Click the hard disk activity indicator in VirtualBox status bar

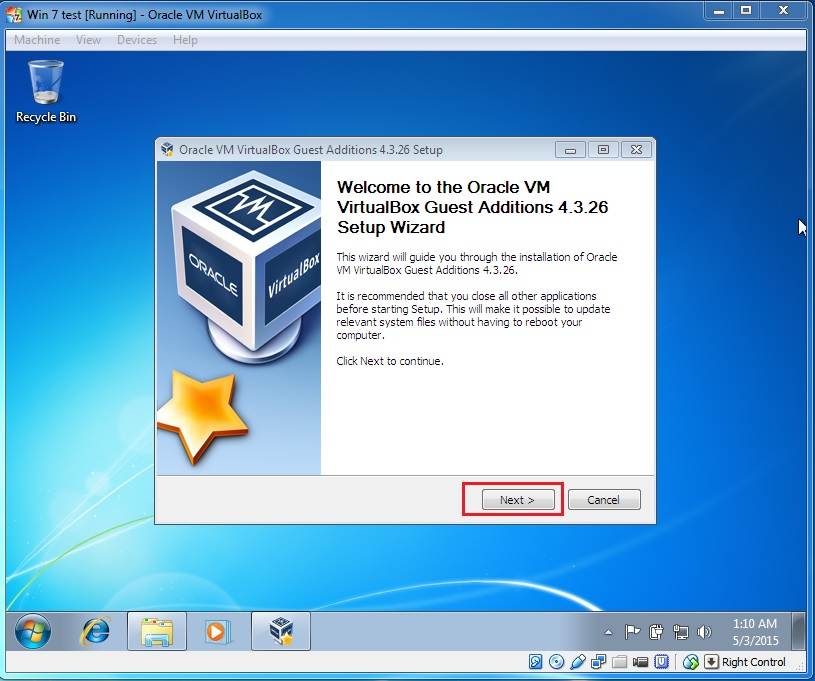538,661
